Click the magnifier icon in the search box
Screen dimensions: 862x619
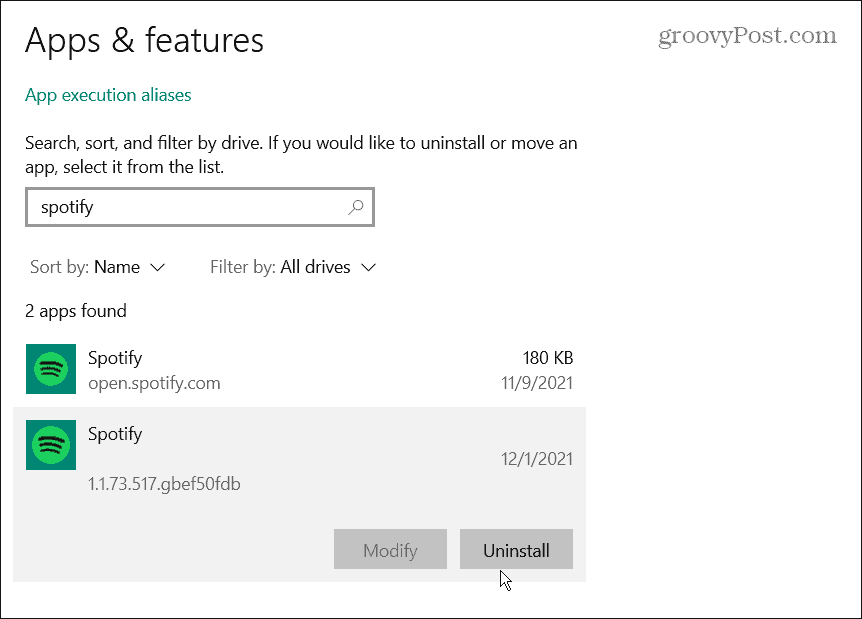tap(356, 208)
